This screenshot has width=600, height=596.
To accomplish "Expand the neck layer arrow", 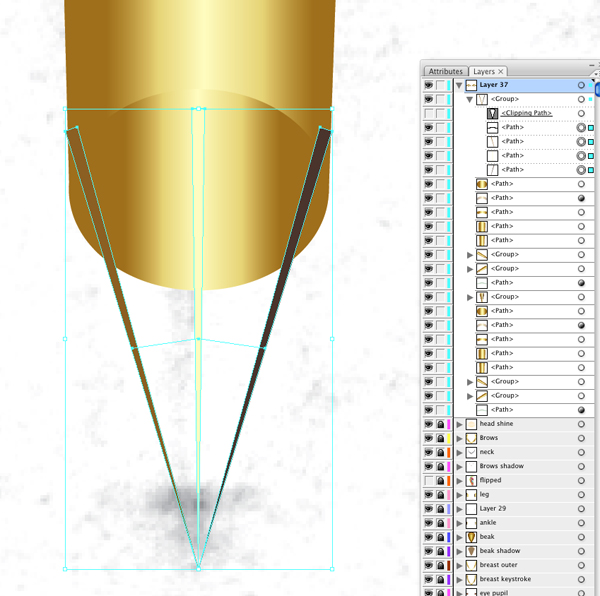I will 460,453.
